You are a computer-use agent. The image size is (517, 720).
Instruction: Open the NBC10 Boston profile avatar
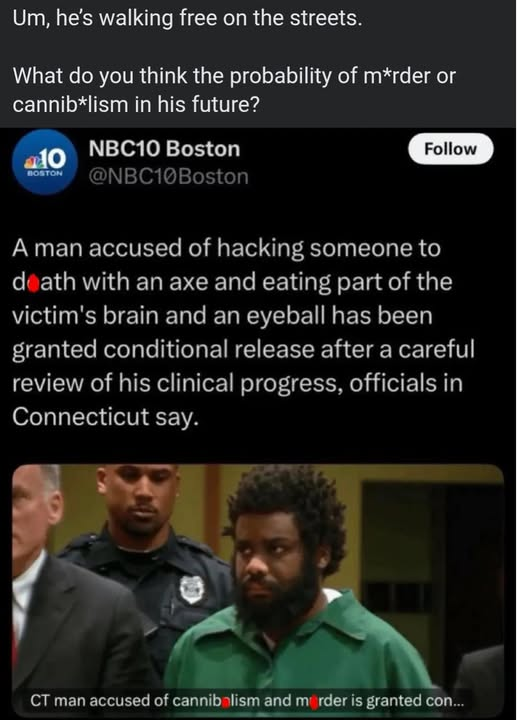click(45, 163)
